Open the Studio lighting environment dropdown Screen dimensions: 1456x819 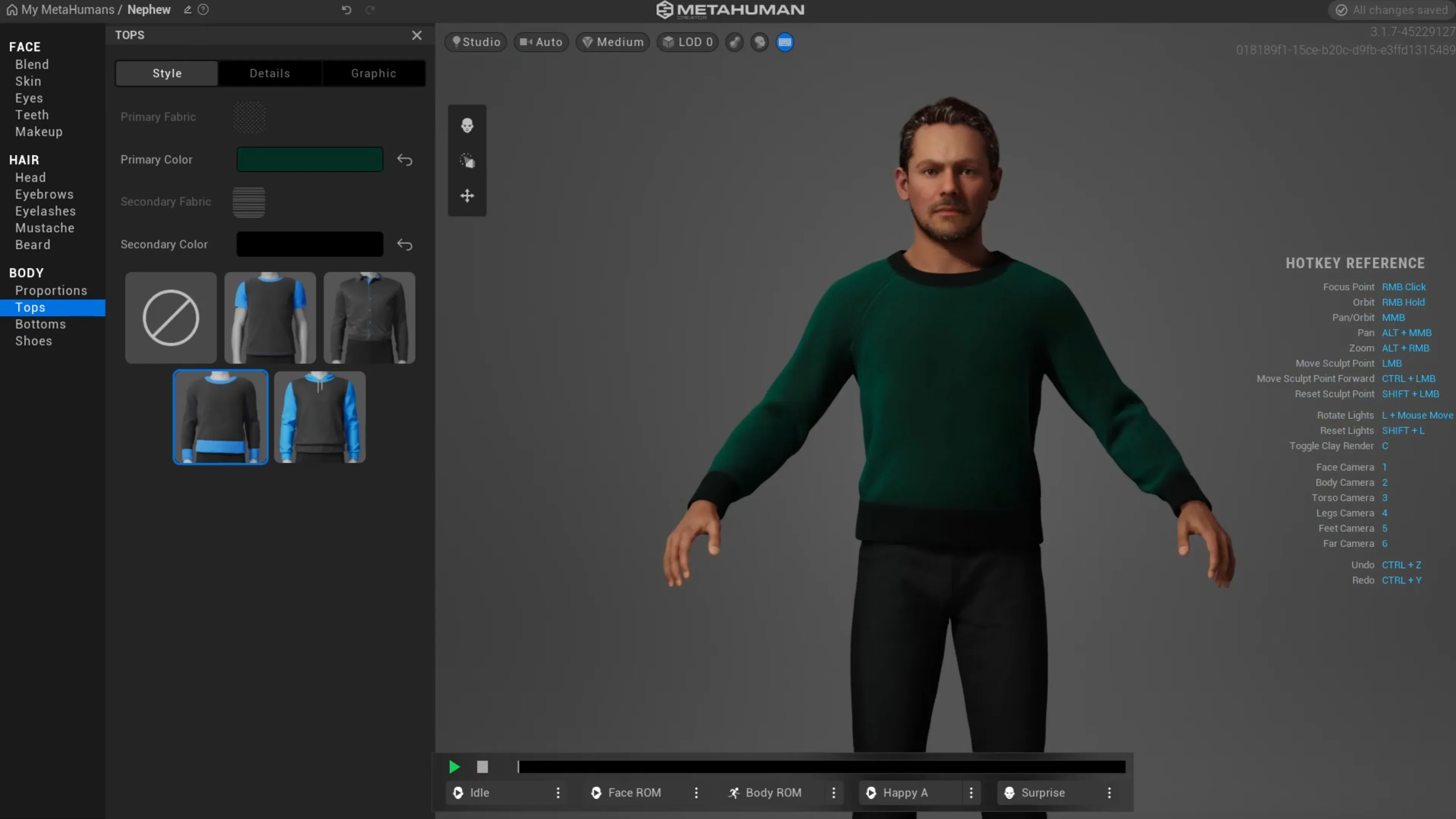point(476,42)
